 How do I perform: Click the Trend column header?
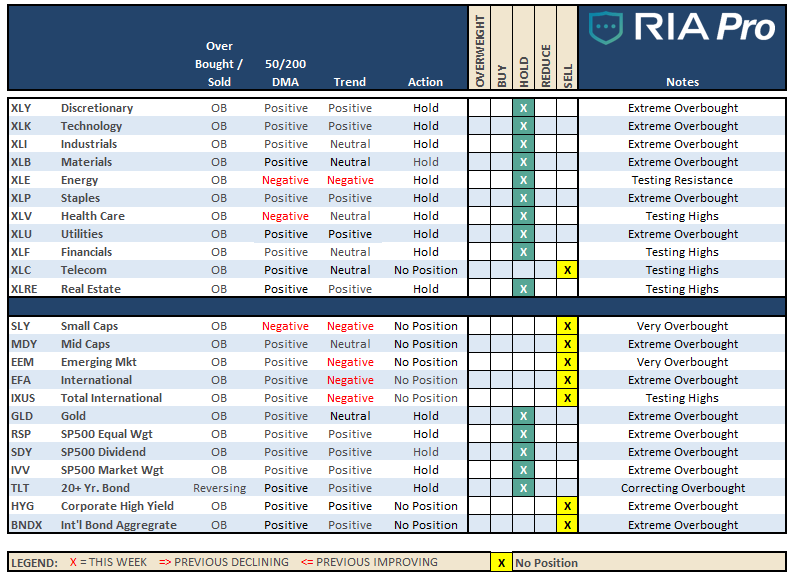(349, 82)
